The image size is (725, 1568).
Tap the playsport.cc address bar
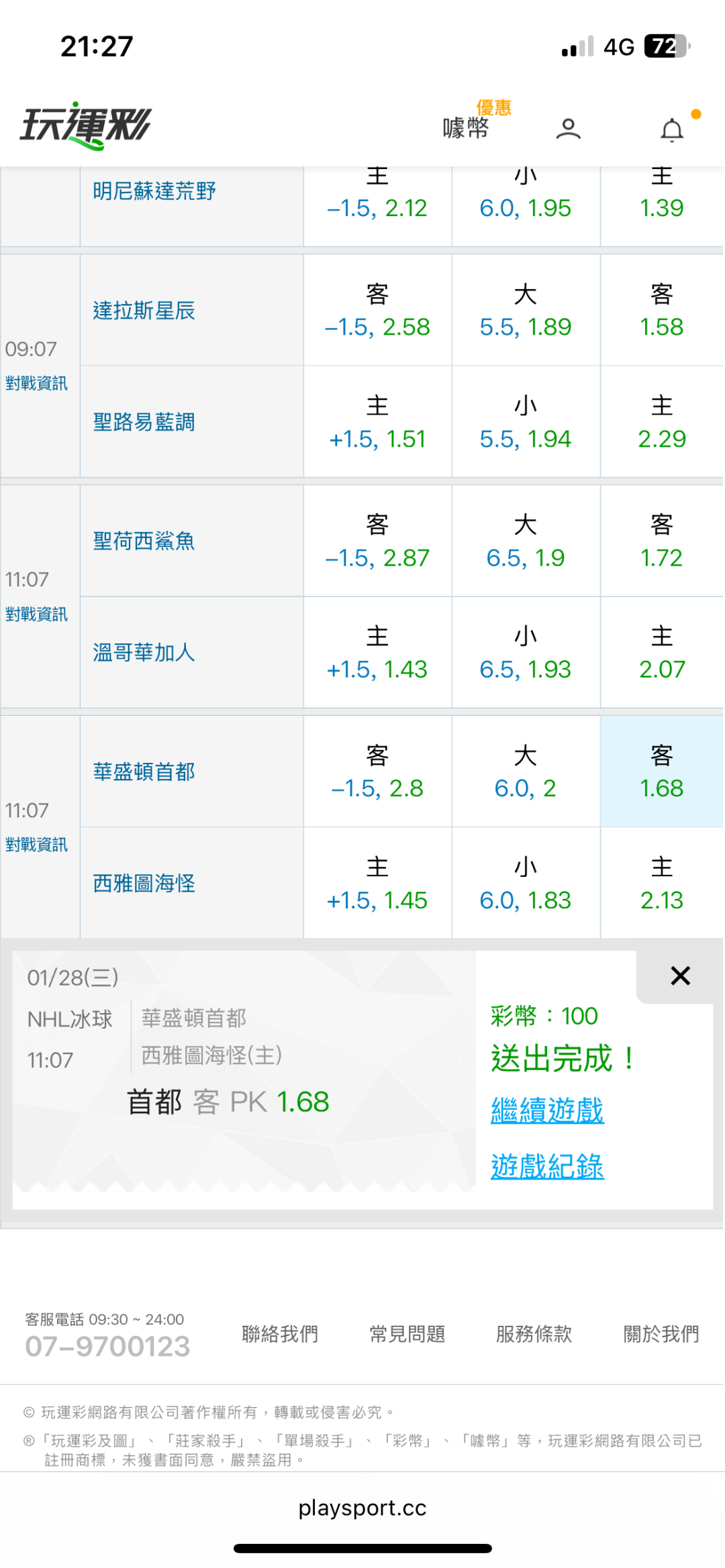pos(362,1508)
